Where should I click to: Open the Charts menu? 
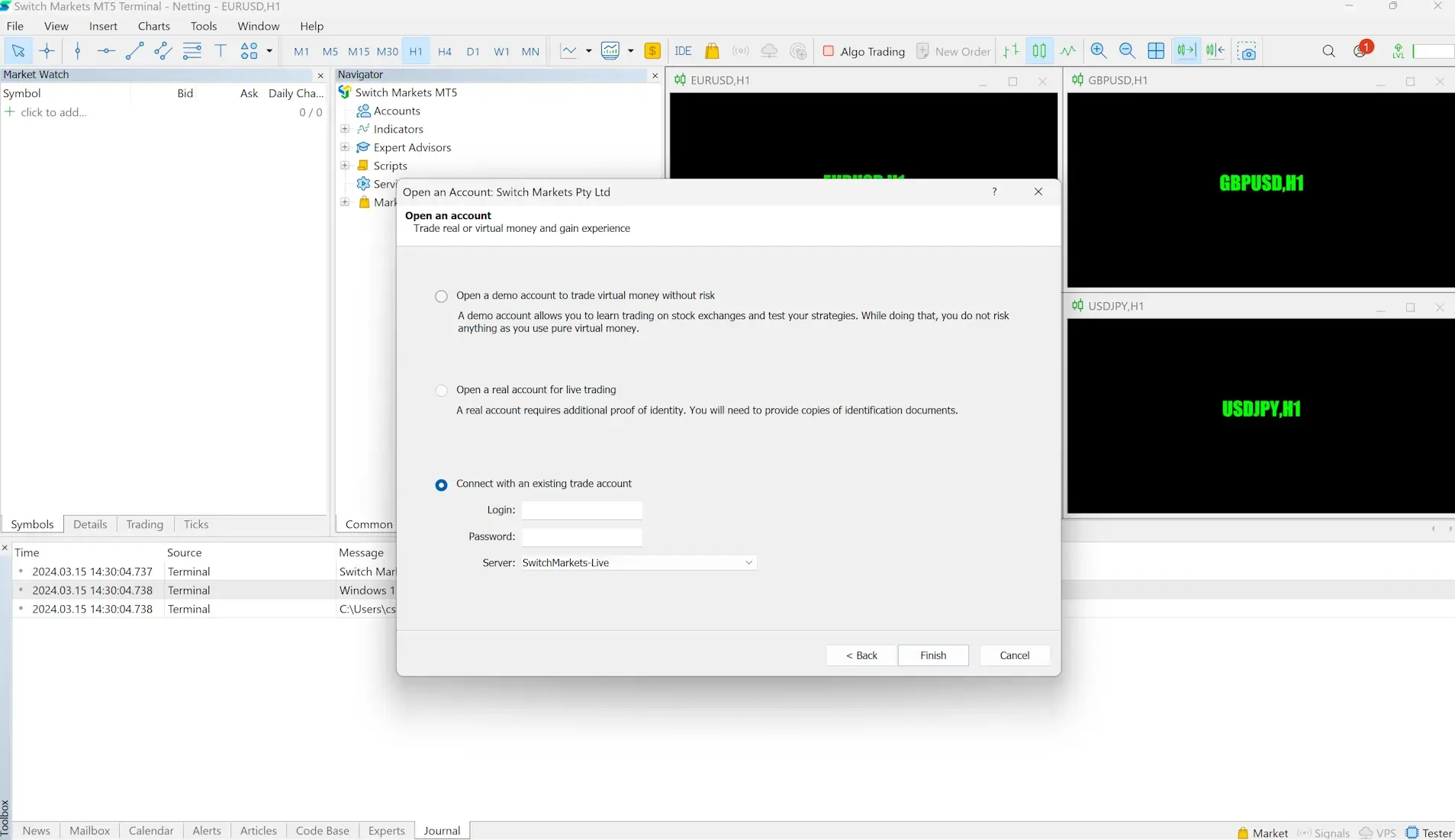pyautogui.click(x=154, y=25)
